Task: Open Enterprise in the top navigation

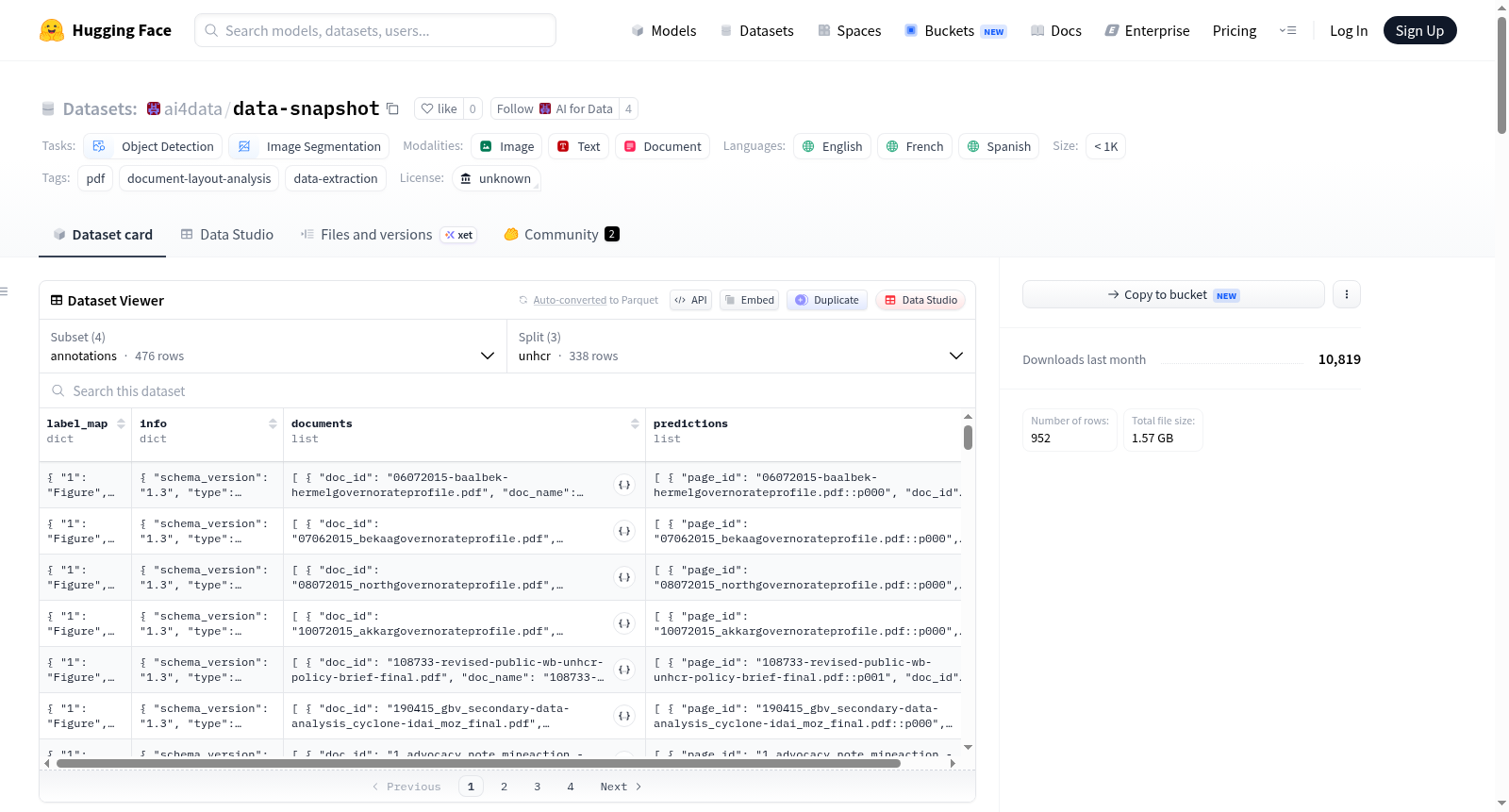Action: [1147, 31]
